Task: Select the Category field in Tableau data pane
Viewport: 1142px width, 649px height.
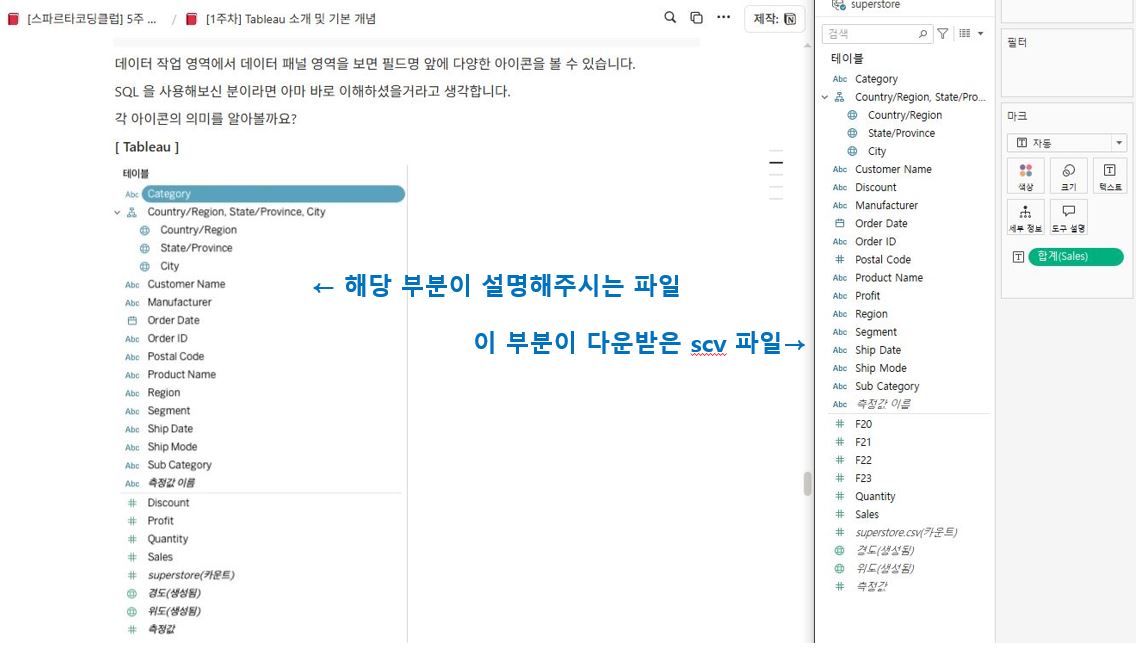Action: 876,79
